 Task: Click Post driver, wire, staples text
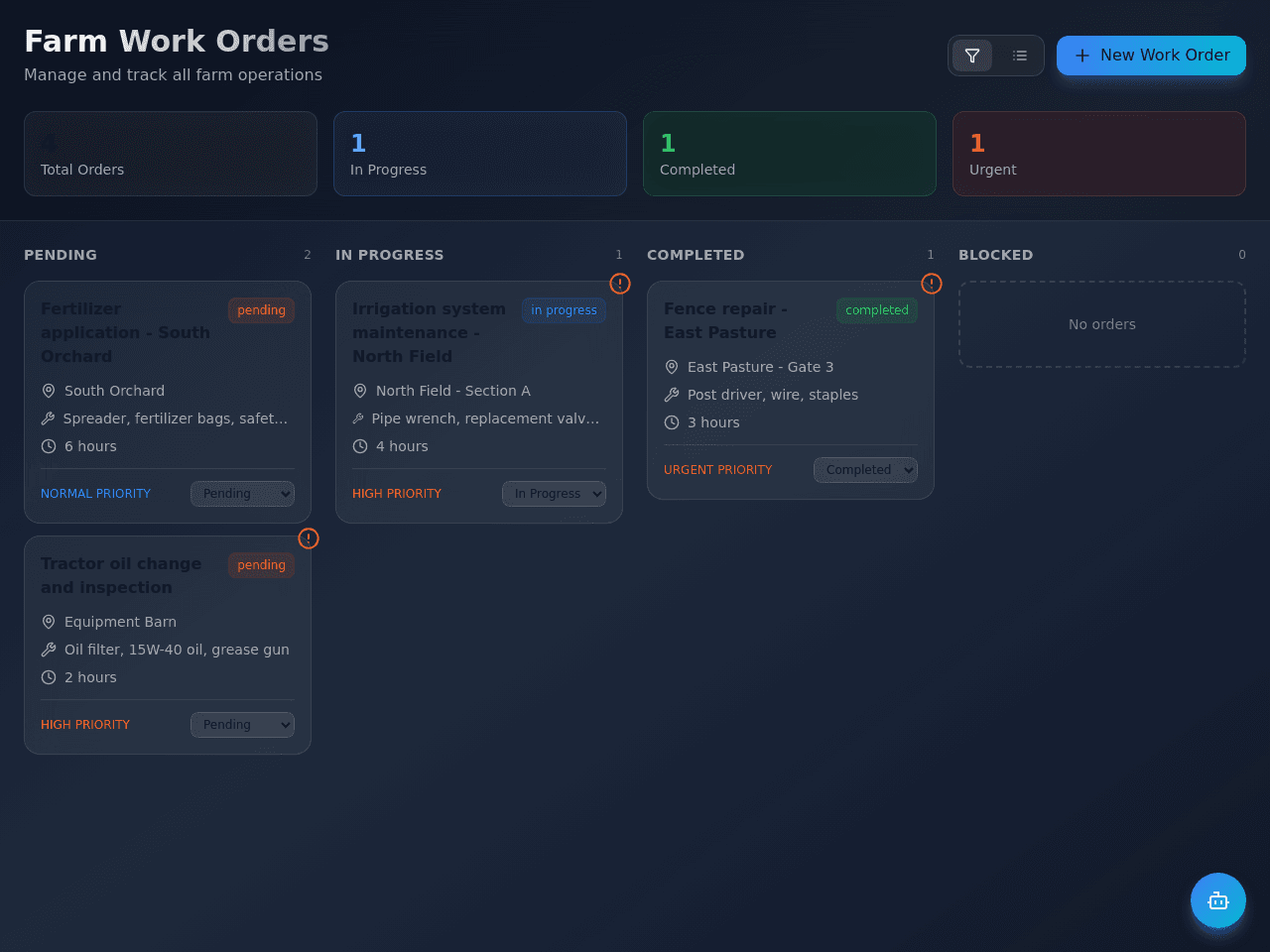point(773,395)
